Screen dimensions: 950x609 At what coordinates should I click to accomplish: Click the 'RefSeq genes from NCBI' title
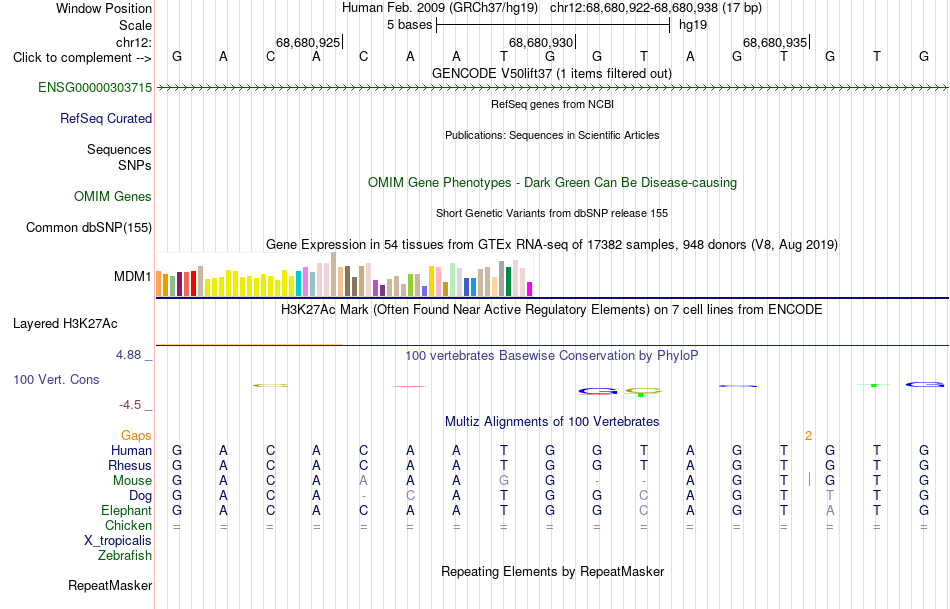(553, 104)
